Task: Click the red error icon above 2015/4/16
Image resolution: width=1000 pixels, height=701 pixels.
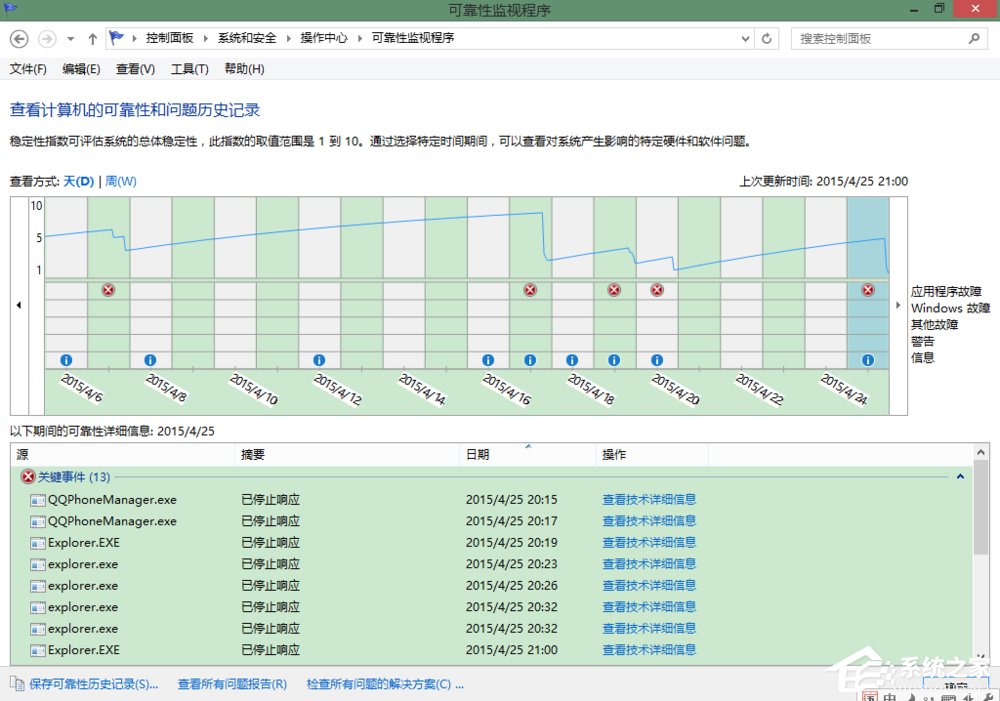Action: 530,290
